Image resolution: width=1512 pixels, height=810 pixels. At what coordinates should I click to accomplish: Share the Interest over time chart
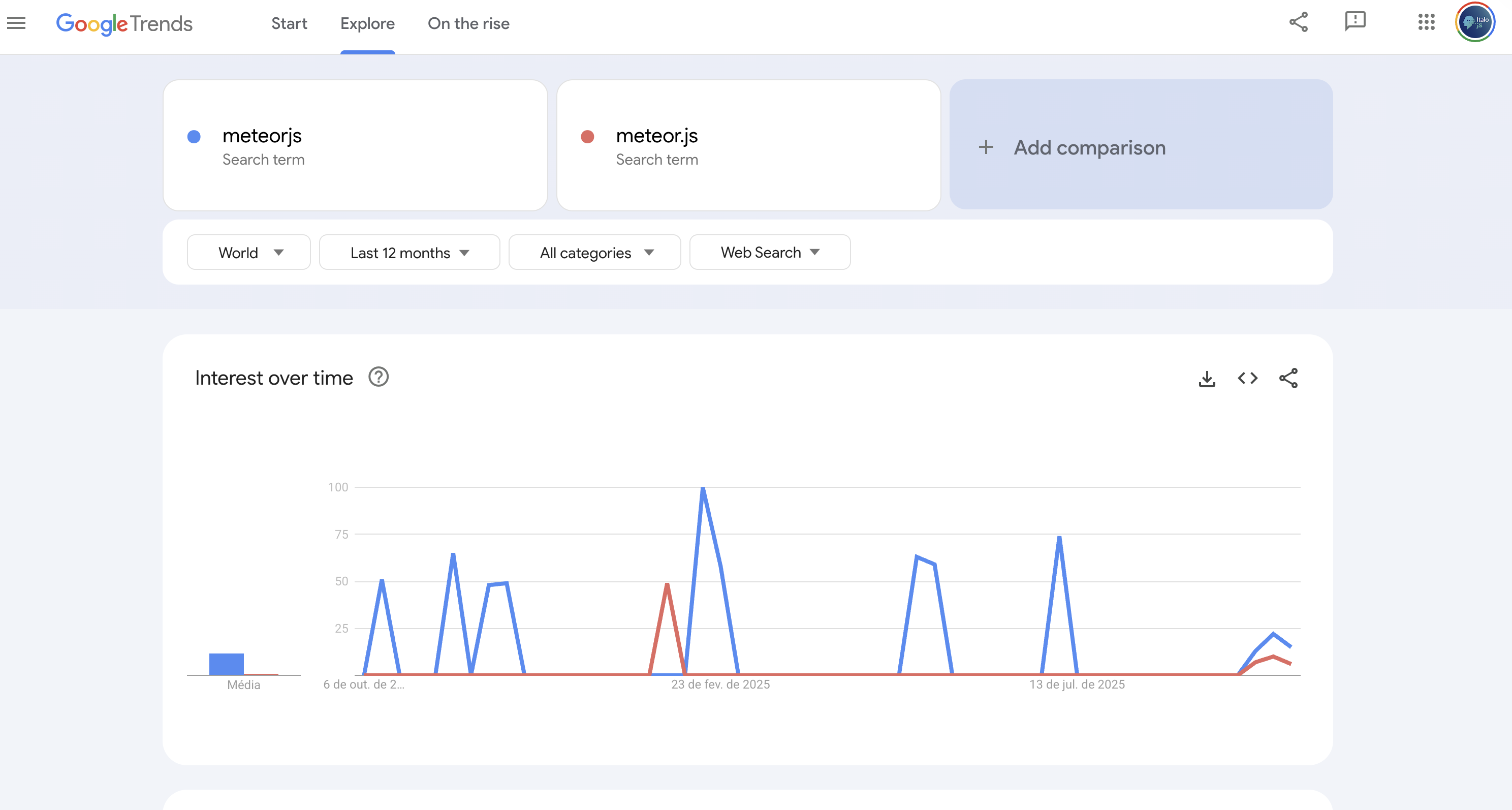(1288, 379)
